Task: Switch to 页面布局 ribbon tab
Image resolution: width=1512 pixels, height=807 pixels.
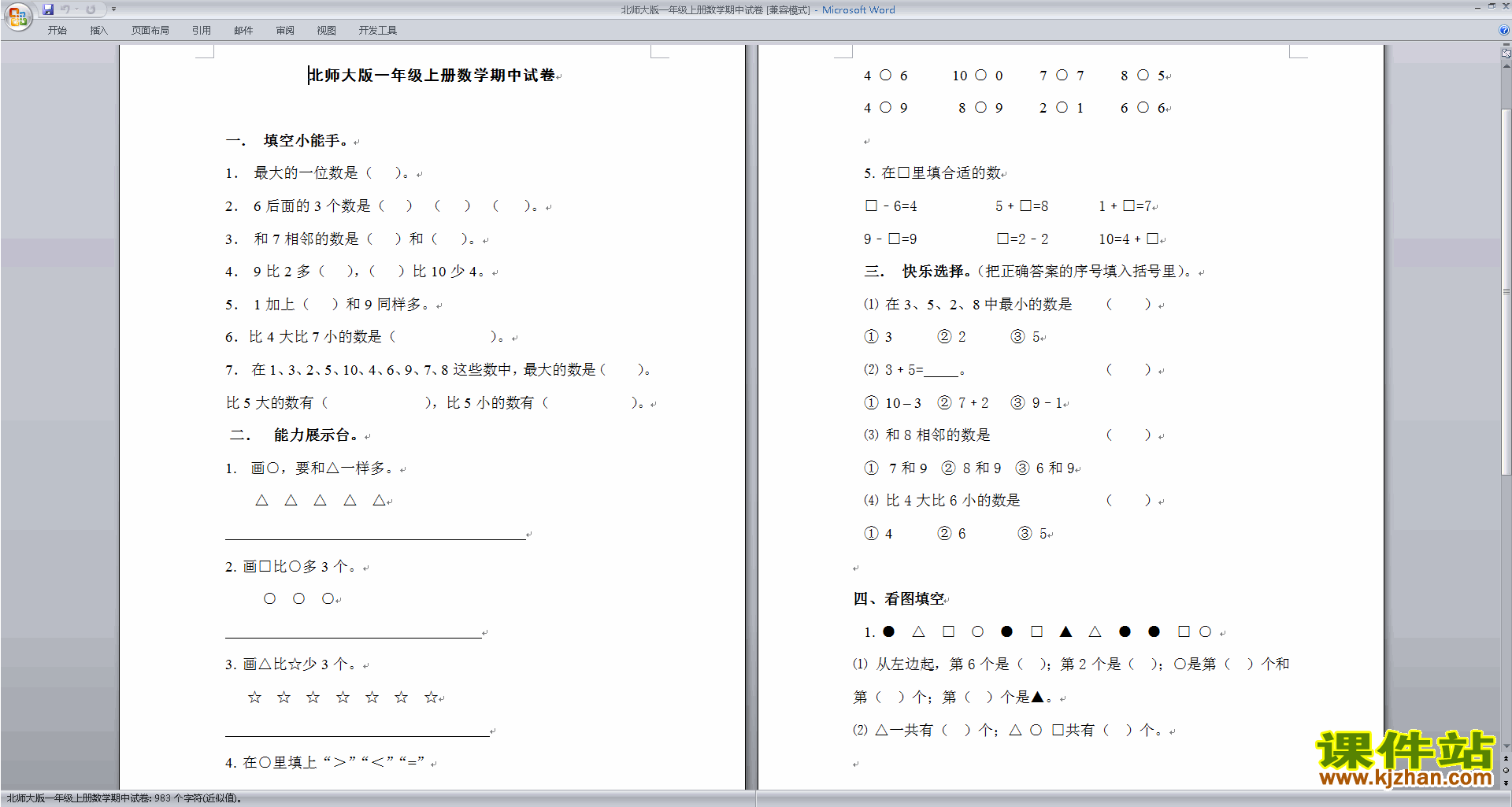Action: coord(150,31)
